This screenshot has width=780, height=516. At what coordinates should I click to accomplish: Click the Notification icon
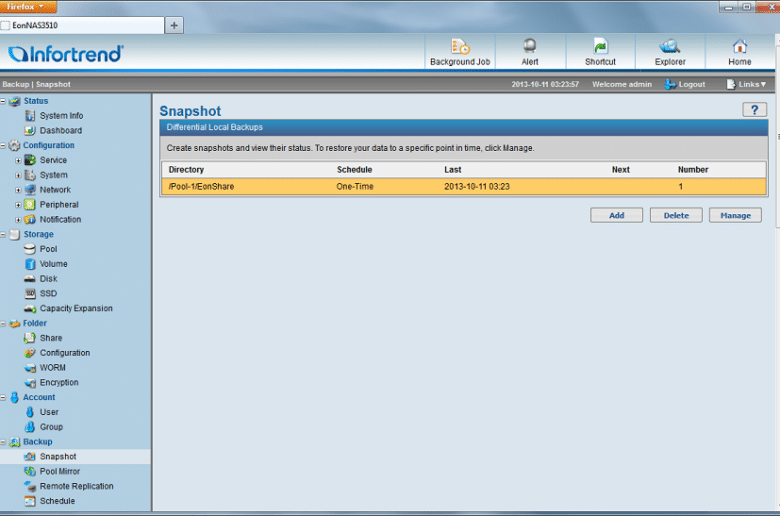(x=30, y=219)
